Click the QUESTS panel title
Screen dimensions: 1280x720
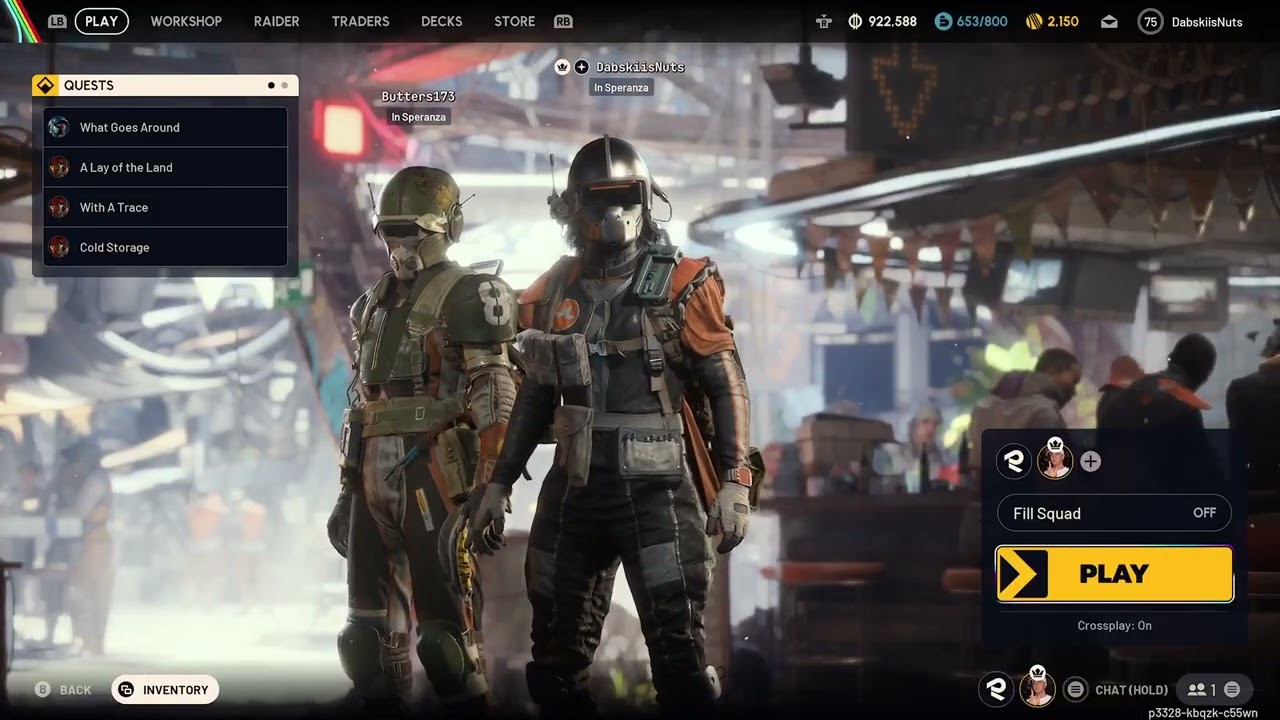tap(89, 85)
